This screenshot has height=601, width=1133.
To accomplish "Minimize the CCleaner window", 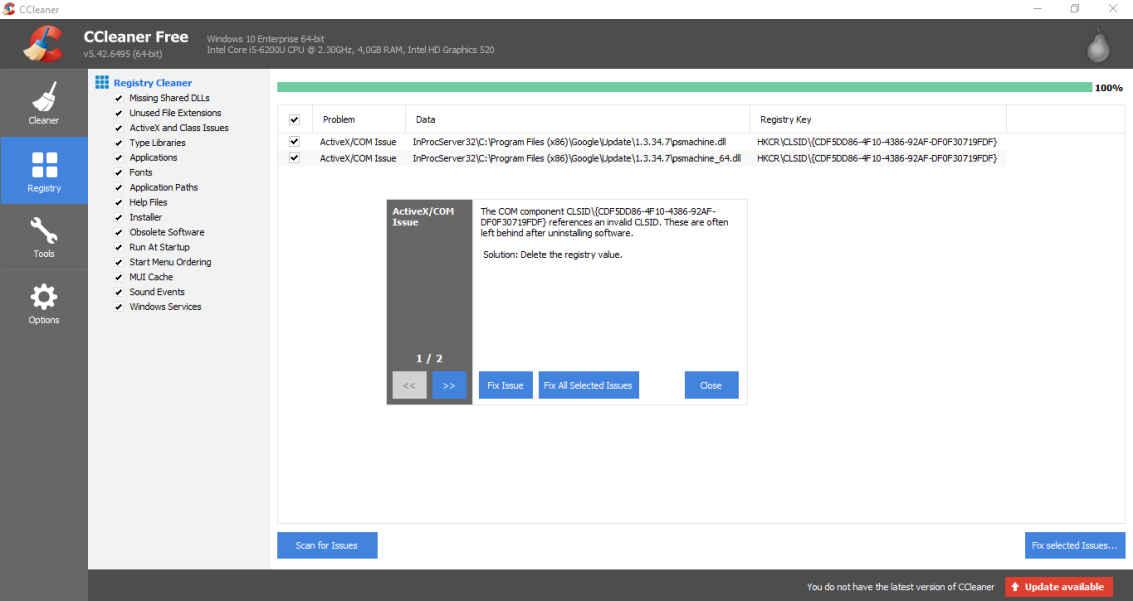I will 1037,9.
